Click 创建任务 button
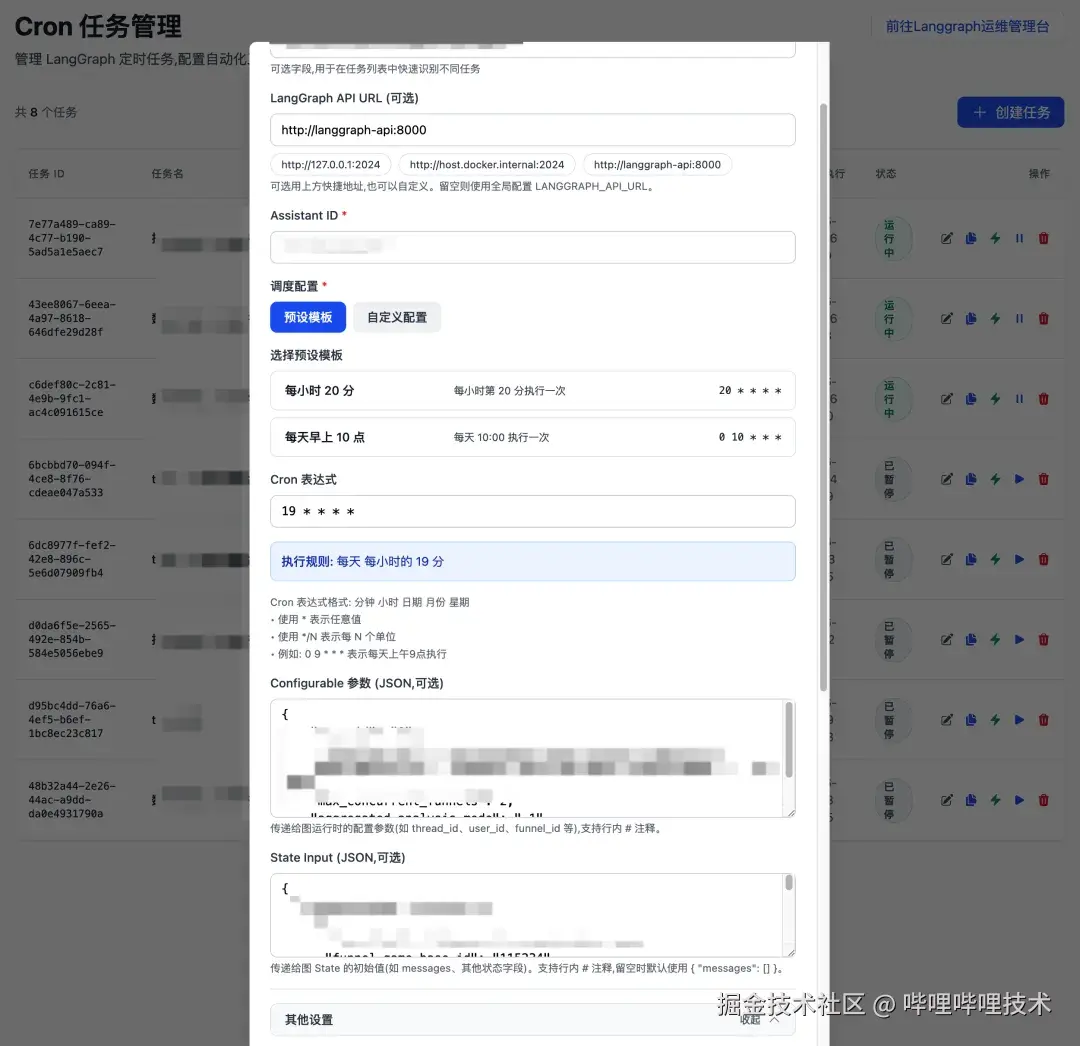This screenshot has width=1080, height=1046. tap(1010, 112)
